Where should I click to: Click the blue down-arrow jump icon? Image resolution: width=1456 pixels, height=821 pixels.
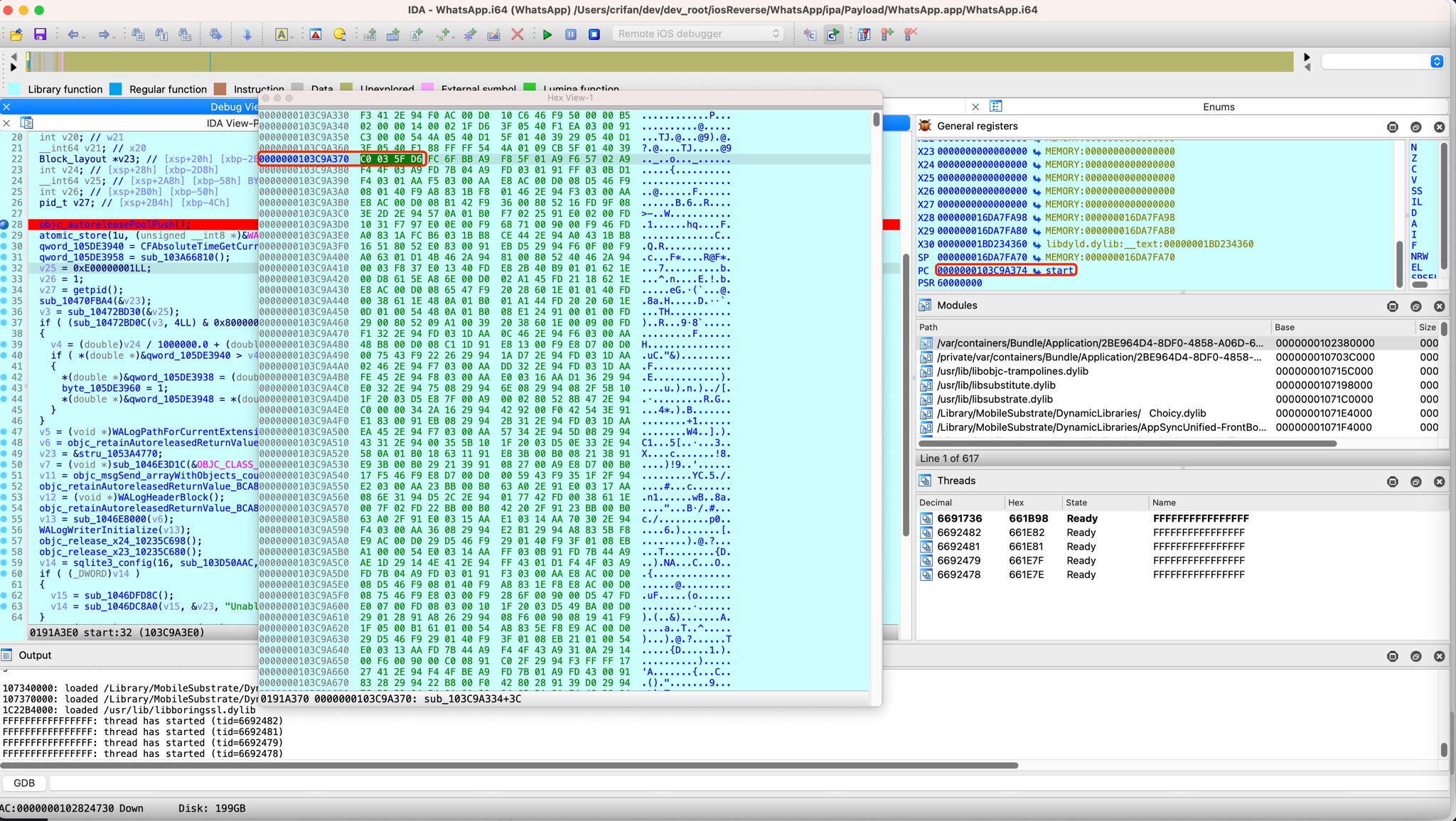(247, 34)
